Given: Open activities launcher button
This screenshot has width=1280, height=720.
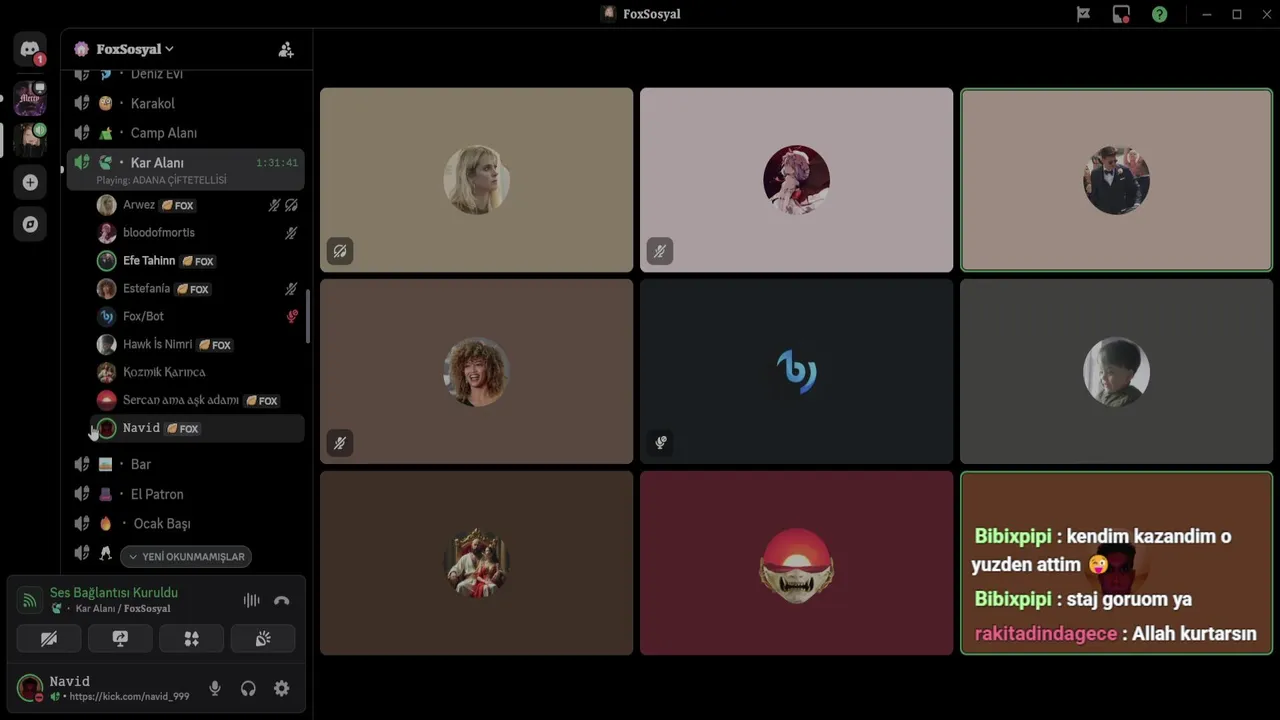Looking at the screenshot, I should click(x=191, y=638).
